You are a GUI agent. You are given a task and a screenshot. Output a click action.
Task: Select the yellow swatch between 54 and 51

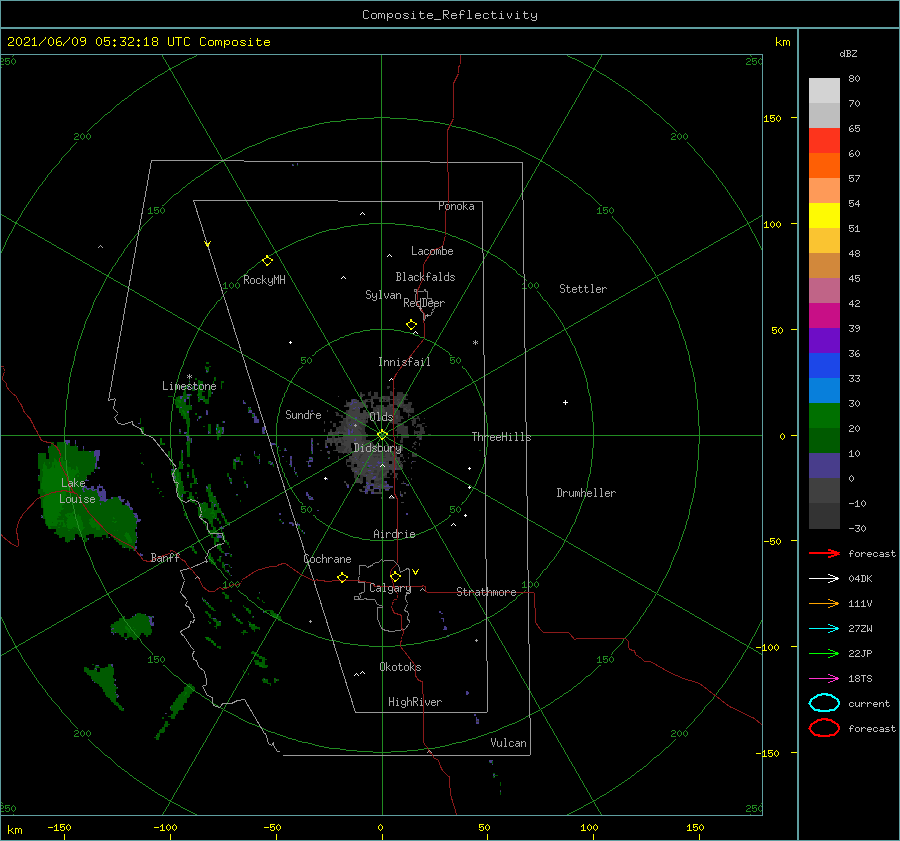click(x=824, y=216)
